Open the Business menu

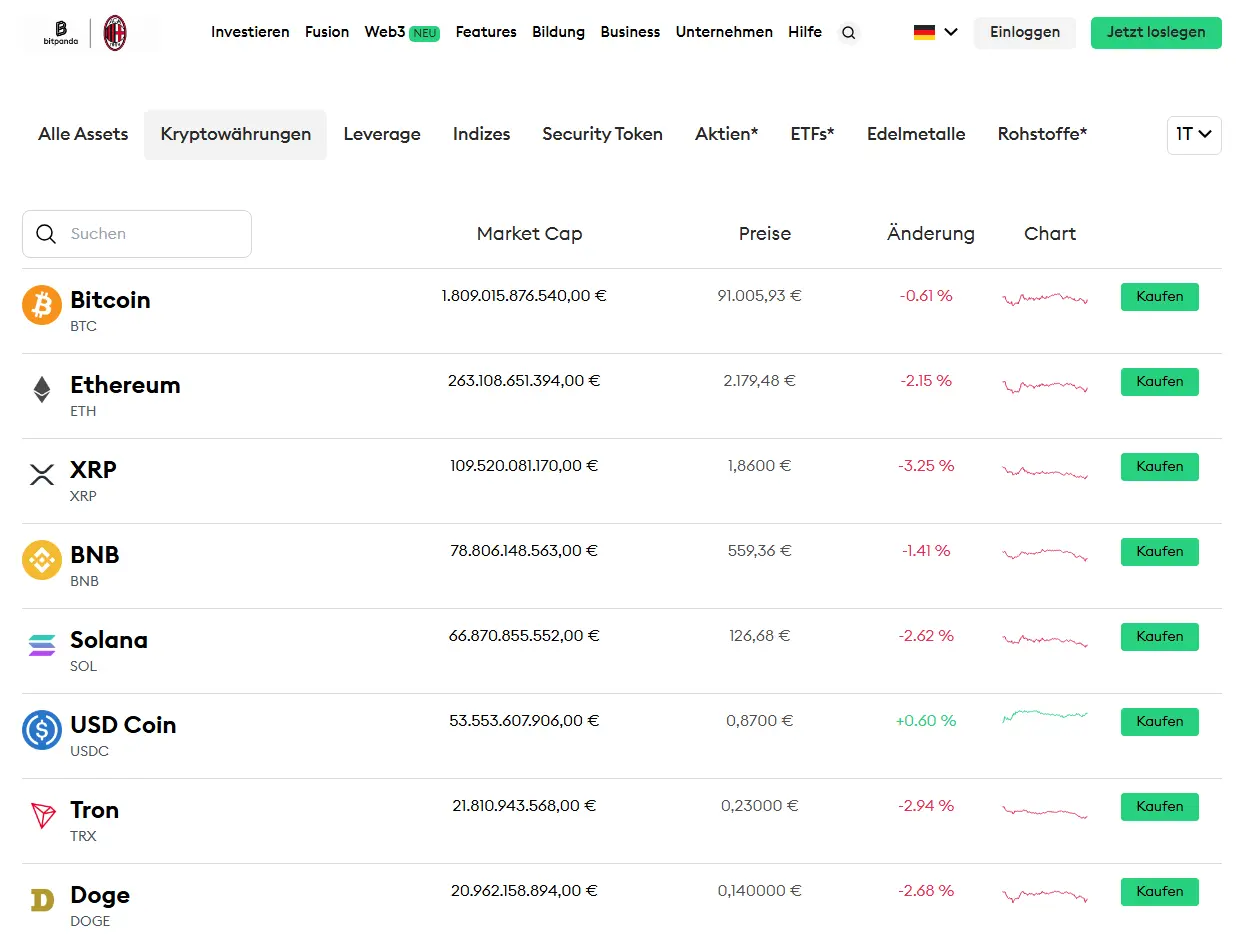(x=630, y=32)
